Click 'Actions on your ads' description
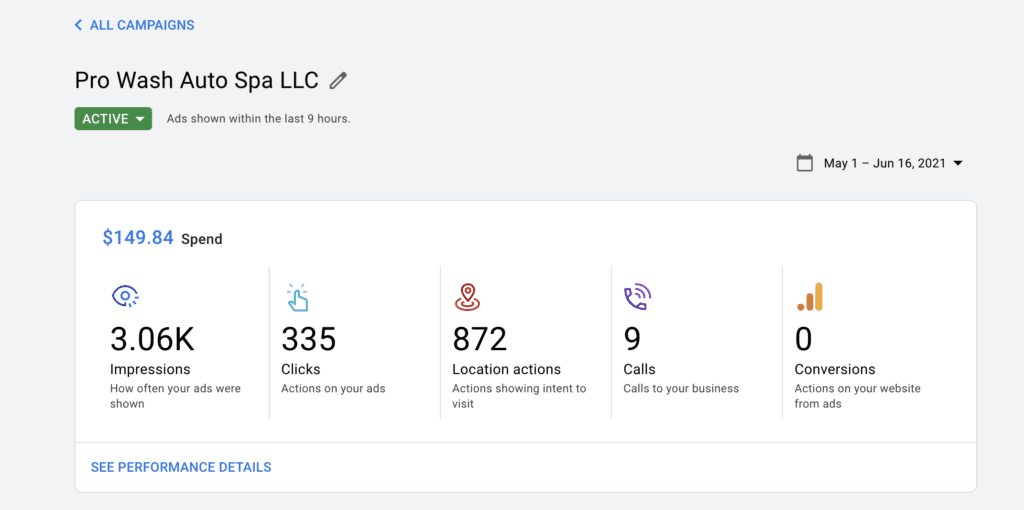Screen dimensions: 1024x510 pos(333,389)
